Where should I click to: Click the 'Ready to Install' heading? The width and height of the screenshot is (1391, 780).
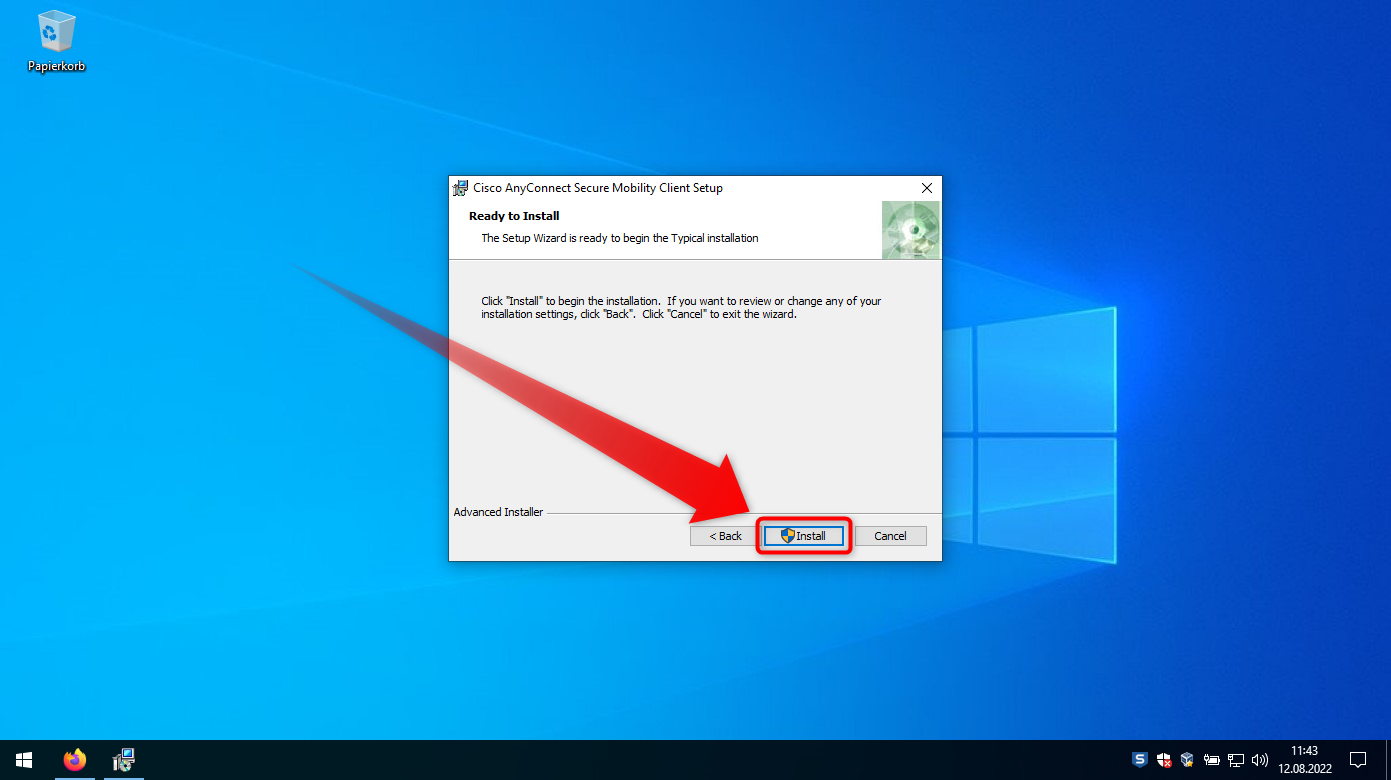tap(514, 216)
